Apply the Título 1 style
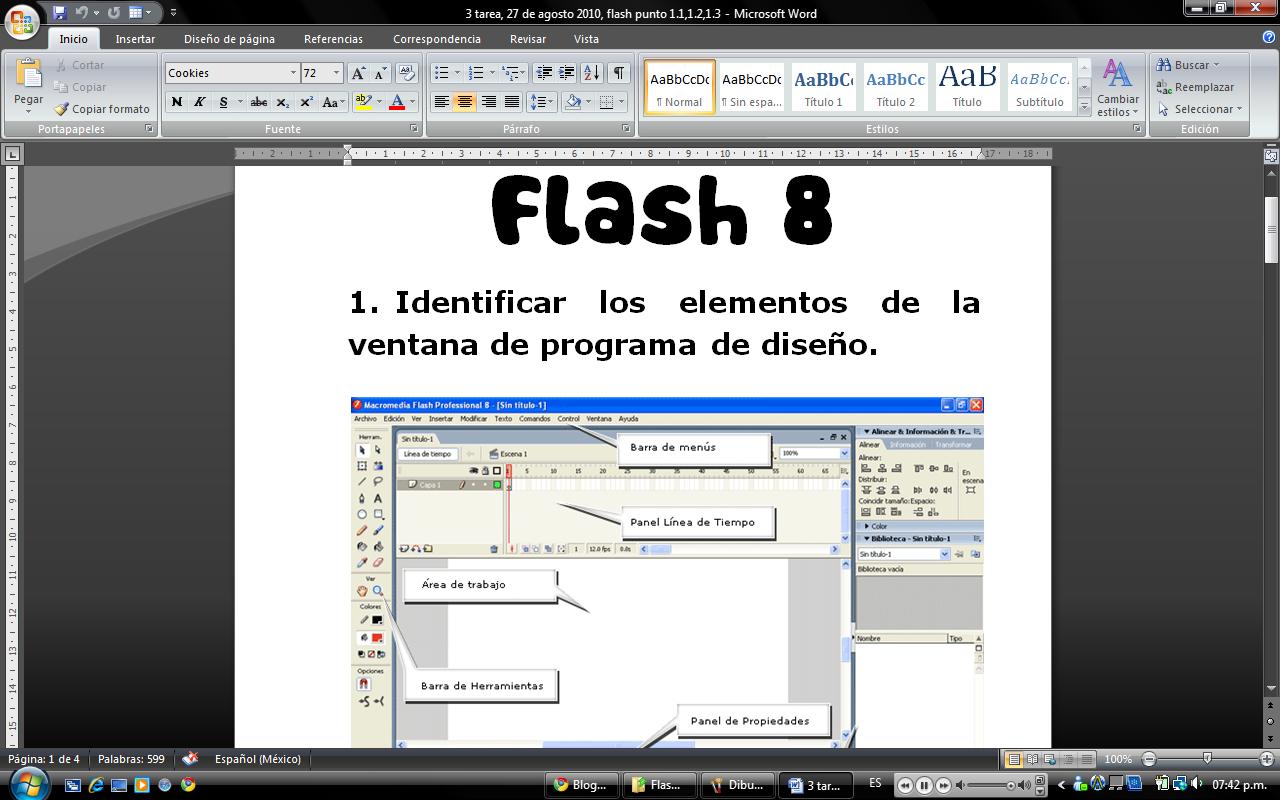1280x800 pixels. click(822, 88)
